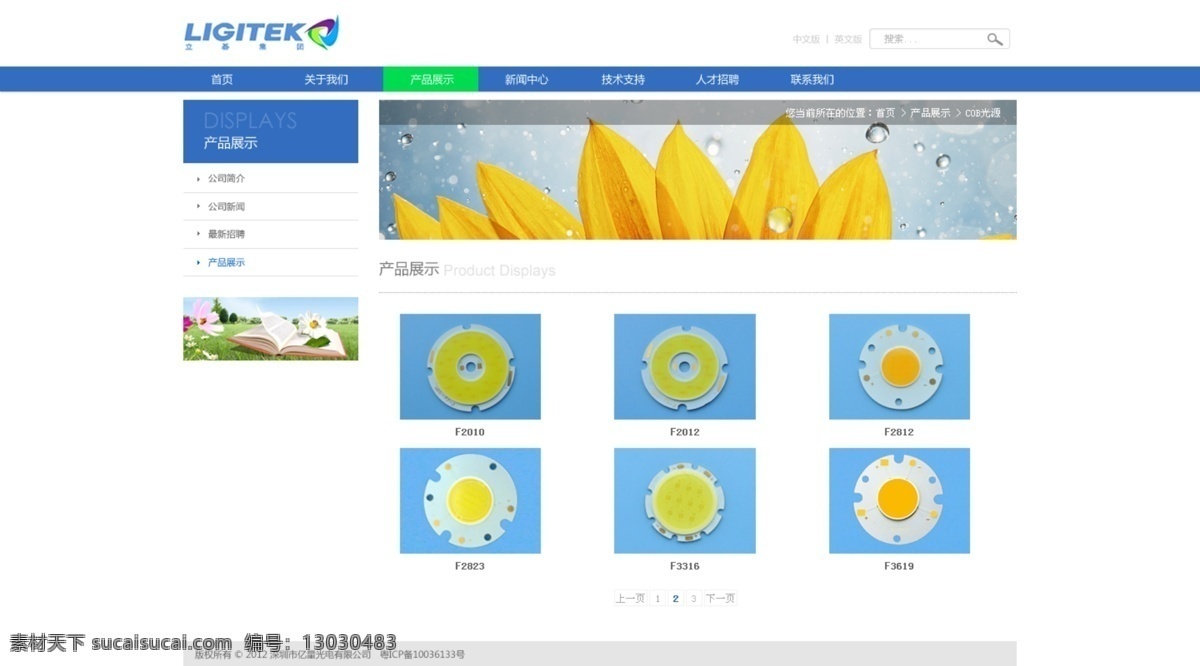The width and height of the screenshot is (1200, 666).
Task: Click COB光源 in the breadcrumb
Action: tap(982, 113)
